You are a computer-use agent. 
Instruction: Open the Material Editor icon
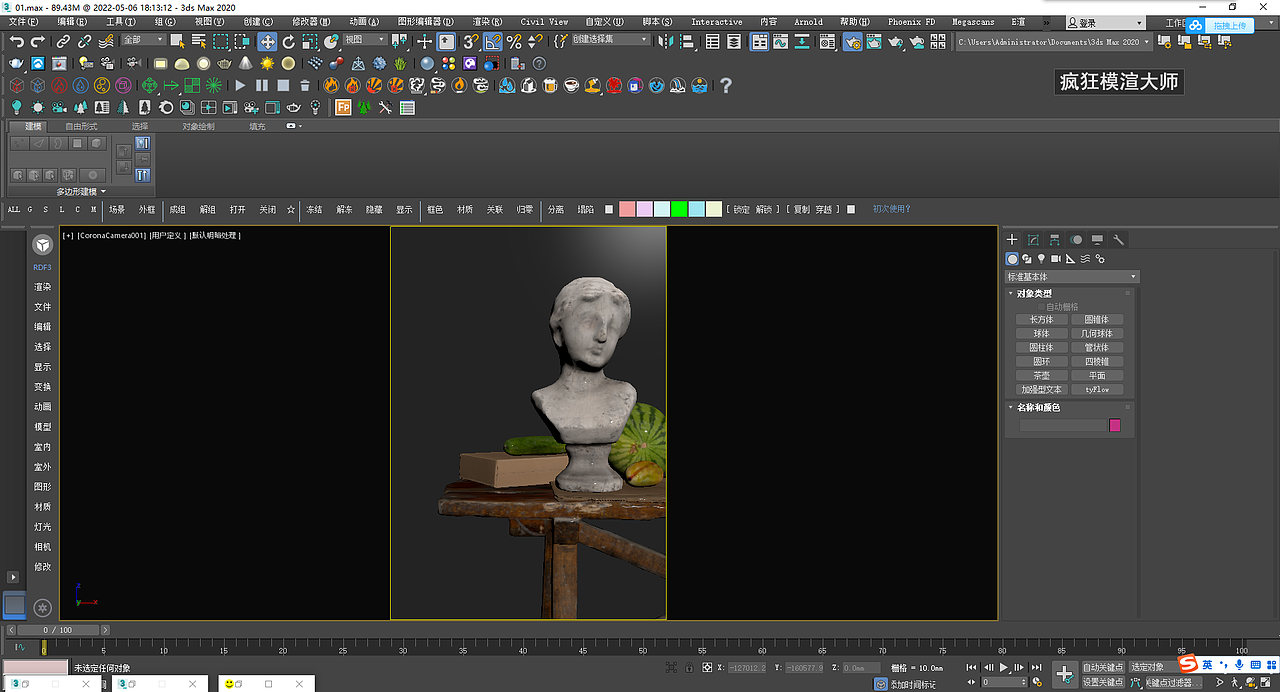click(x=827, y=42)
